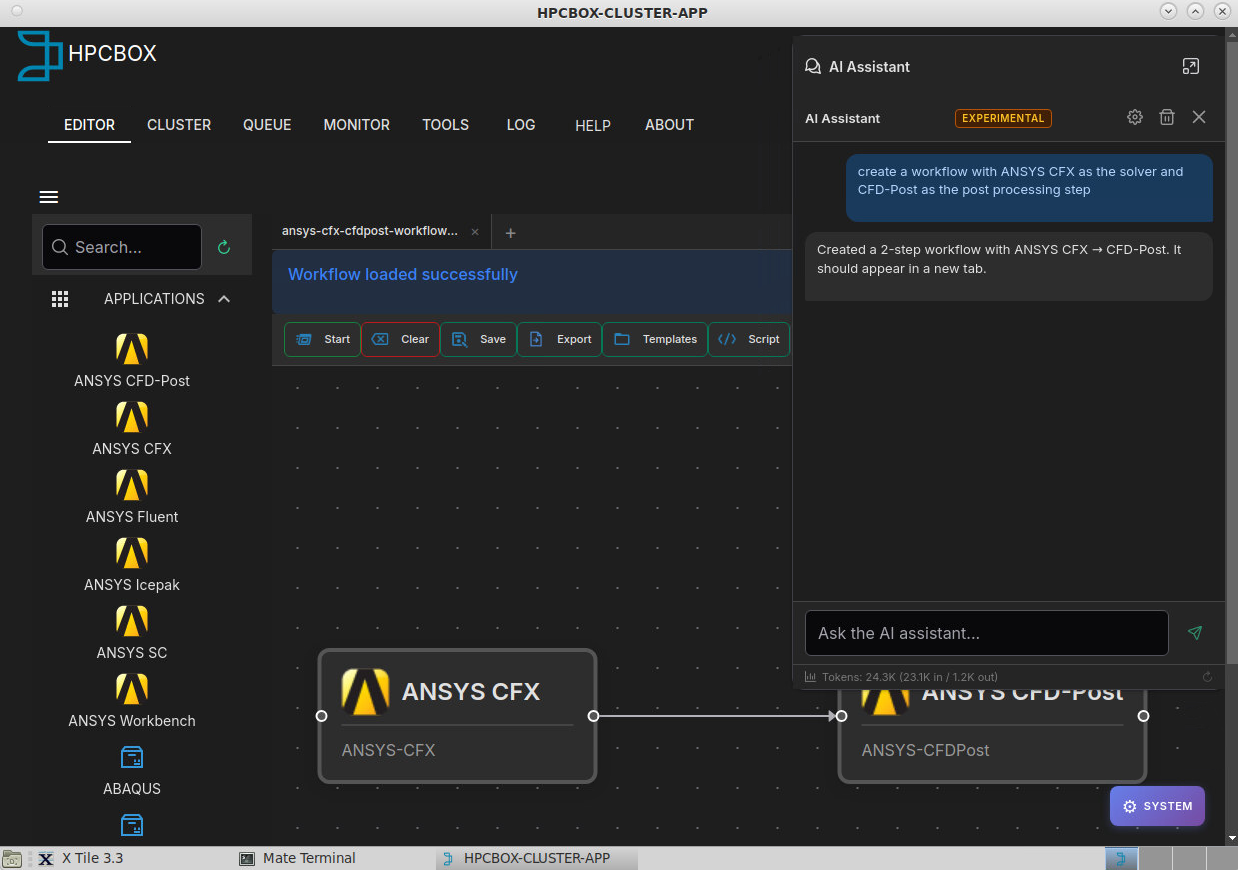Switch to the EDITOR tab
Viewport: 1238px width, 870px height.
[x=89, y=125]
